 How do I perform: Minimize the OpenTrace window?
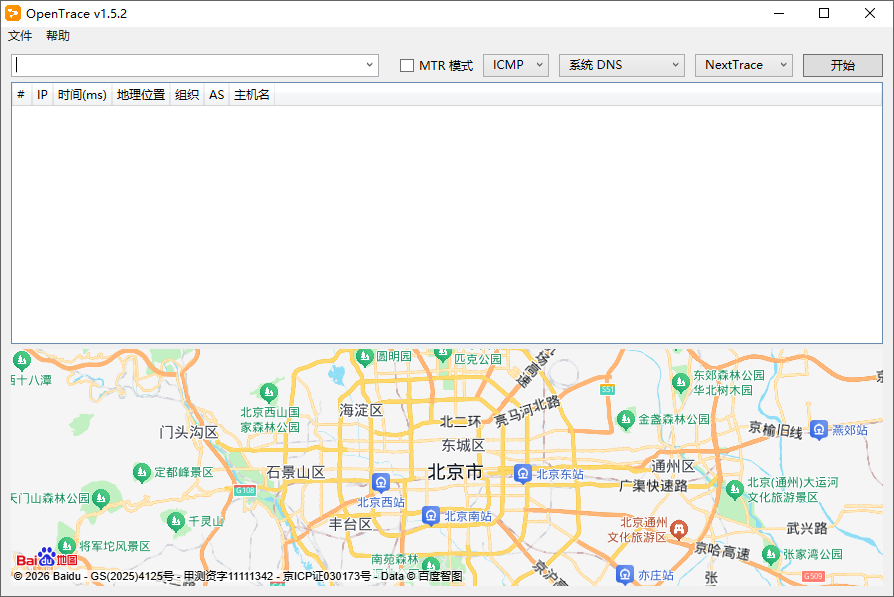(779, 13)
